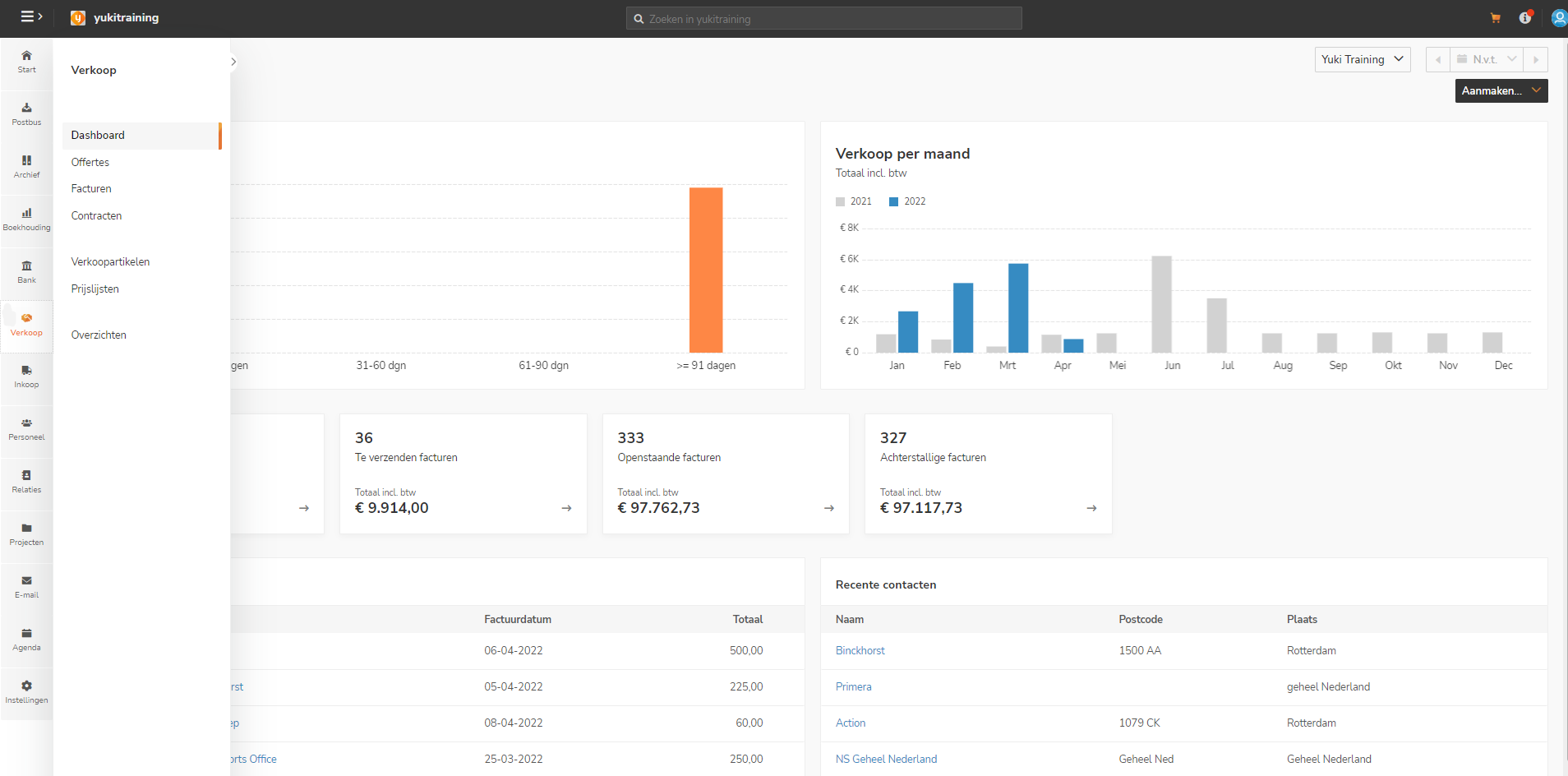
Task: Open the info notifications icon
Action: (1525, 17)
